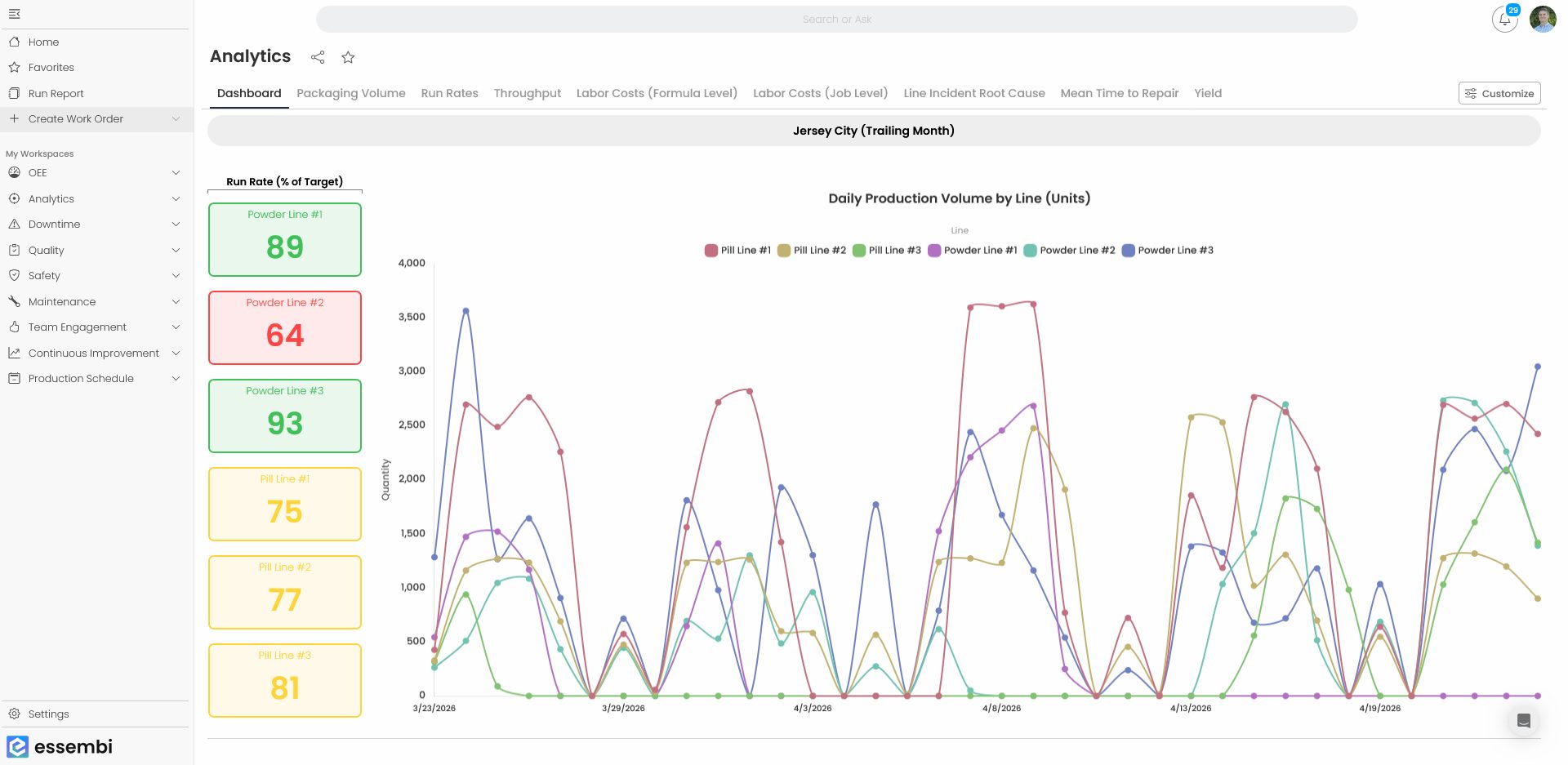
Task: Click the Team Engagement thumbs-up icon
Action: pyautogui.click(x=14, y=327)
